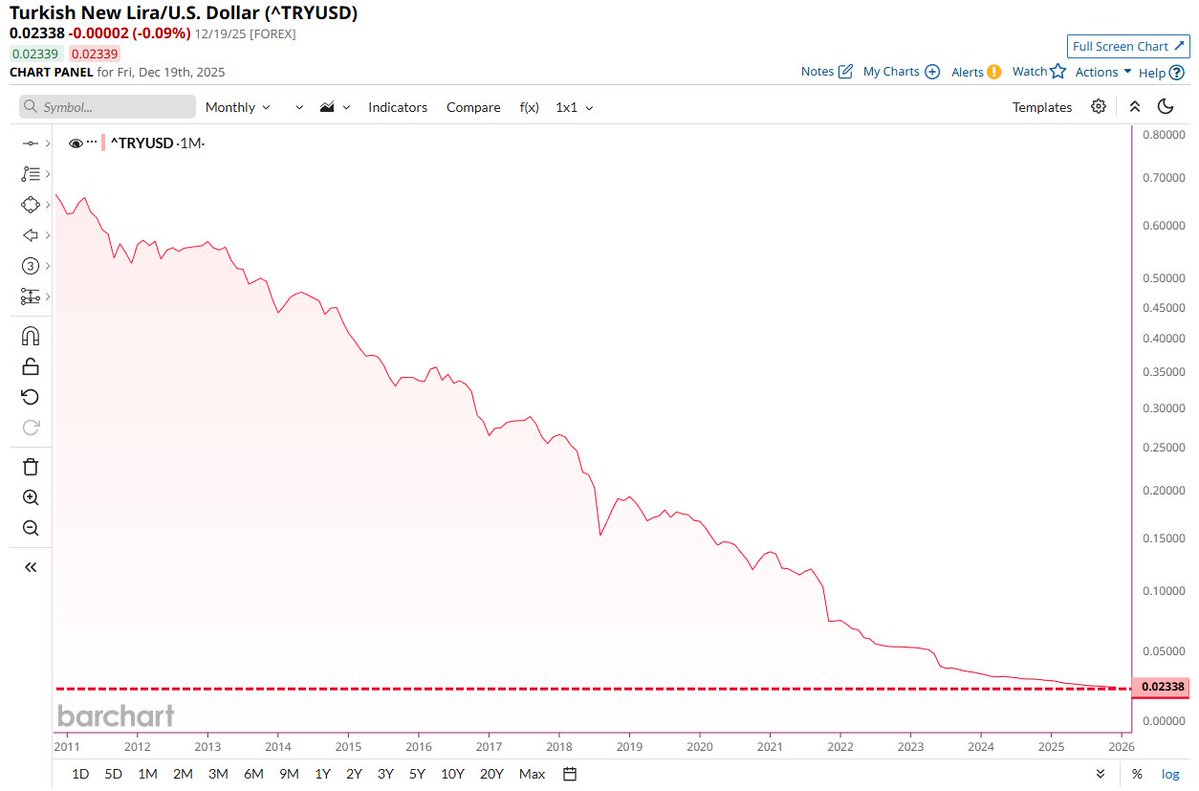Open ^TRYUSD series more options dots
The image size is (1199, 791).
[x=92, y=142]
